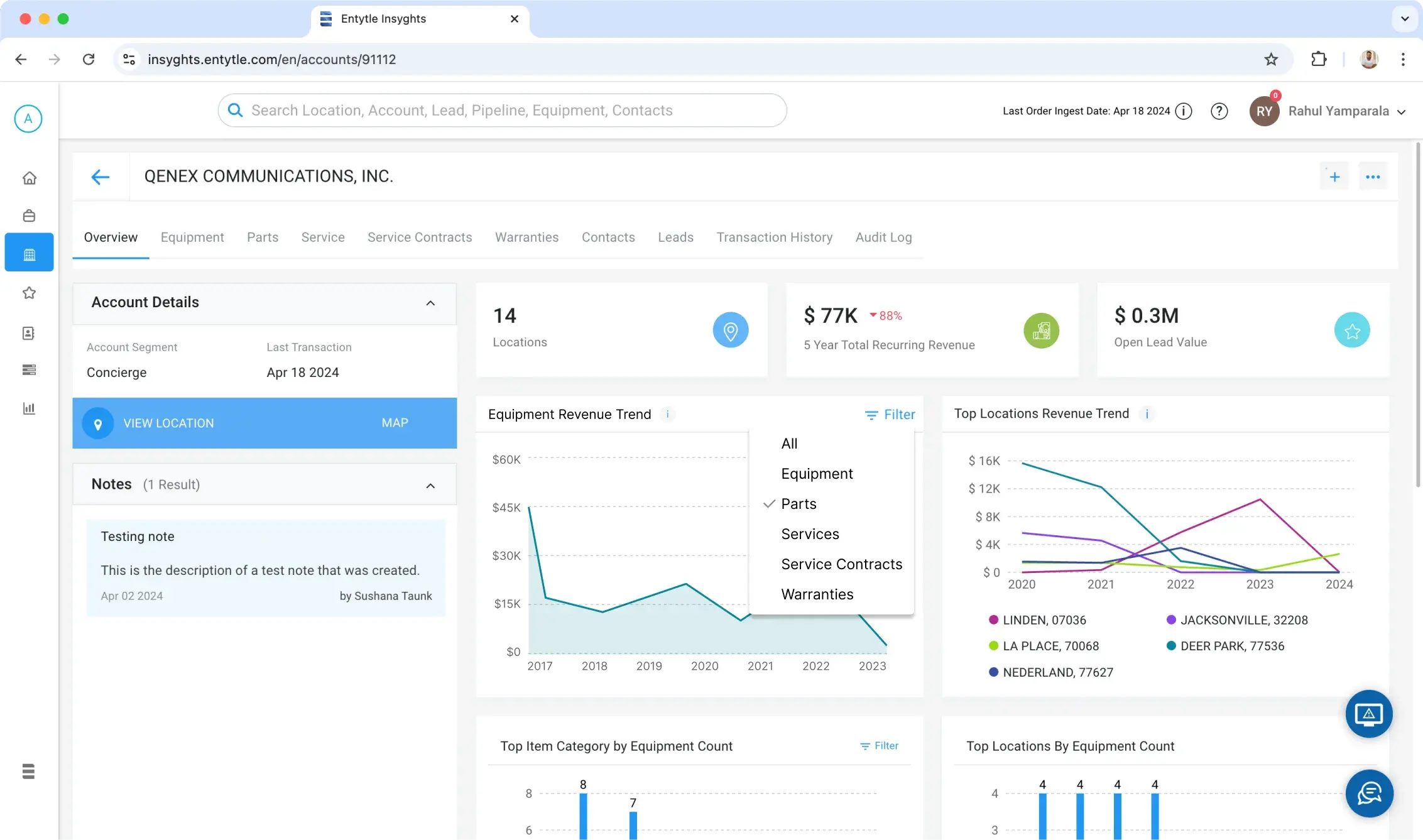
Task: Open Equipment Revenue Trend Filter
Action: [890, 415]
